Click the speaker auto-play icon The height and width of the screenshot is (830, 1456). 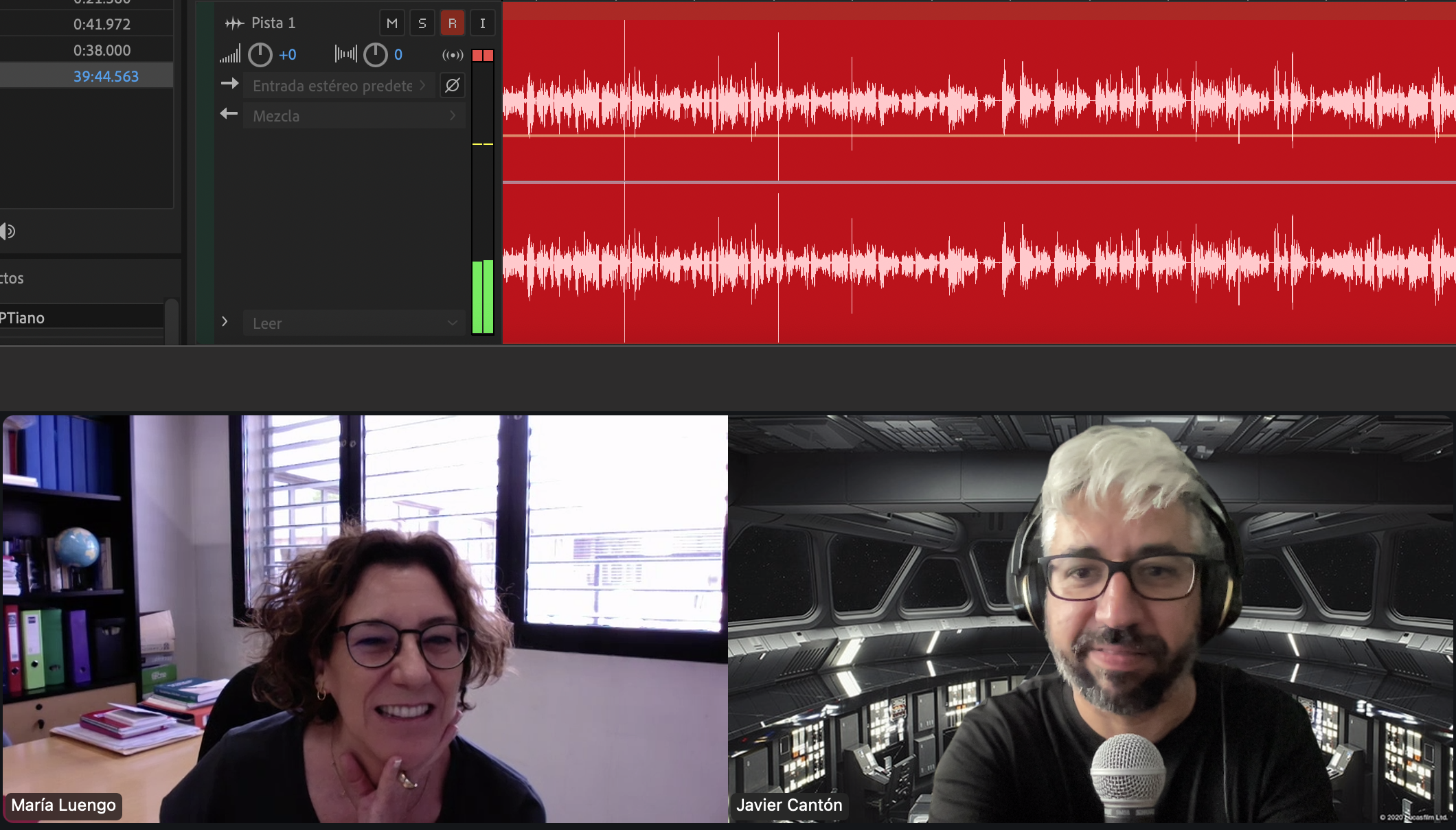pyautogui.click(x=8, y=231)
